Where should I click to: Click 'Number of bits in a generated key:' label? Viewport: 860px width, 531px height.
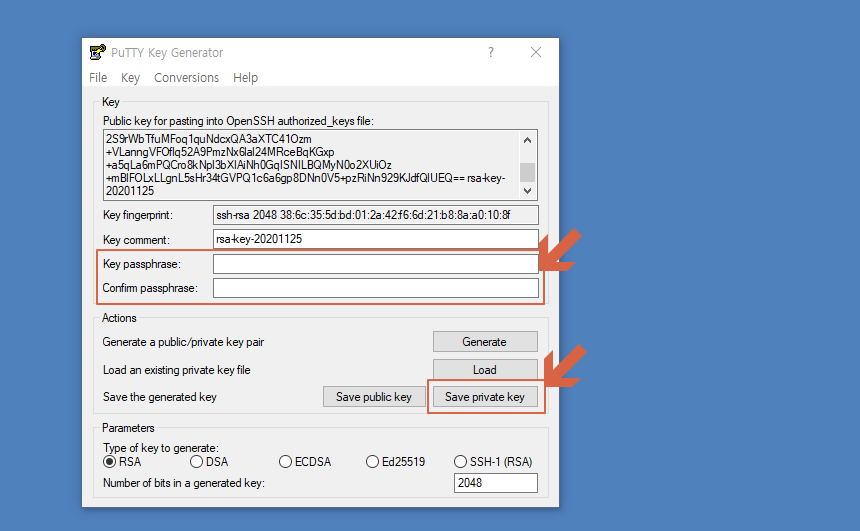coord(184,483)
